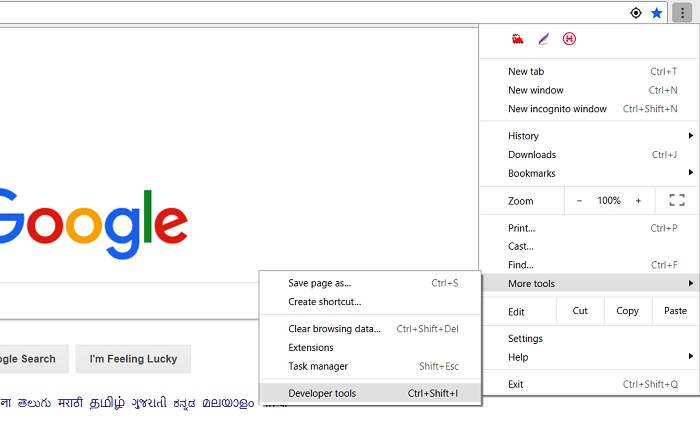Screen dimensions: 700x427
Task: Click the I'm Feeling Lucky button
Action: (x=133, y=359)
